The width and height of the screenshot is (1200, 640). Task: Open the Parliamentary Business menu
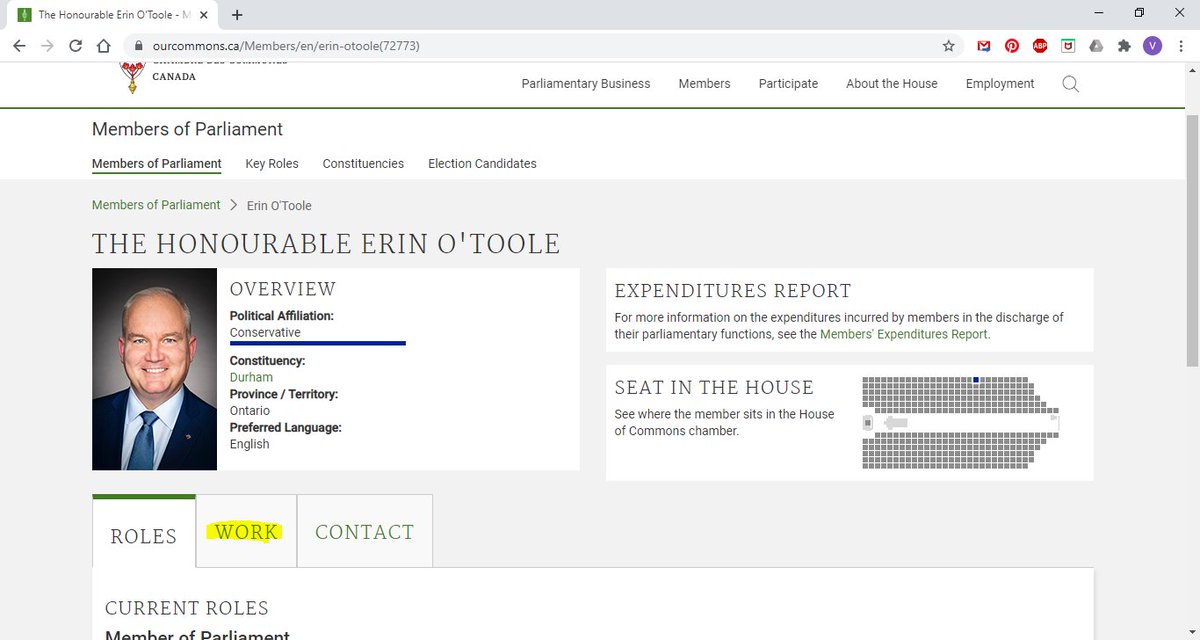586,84
